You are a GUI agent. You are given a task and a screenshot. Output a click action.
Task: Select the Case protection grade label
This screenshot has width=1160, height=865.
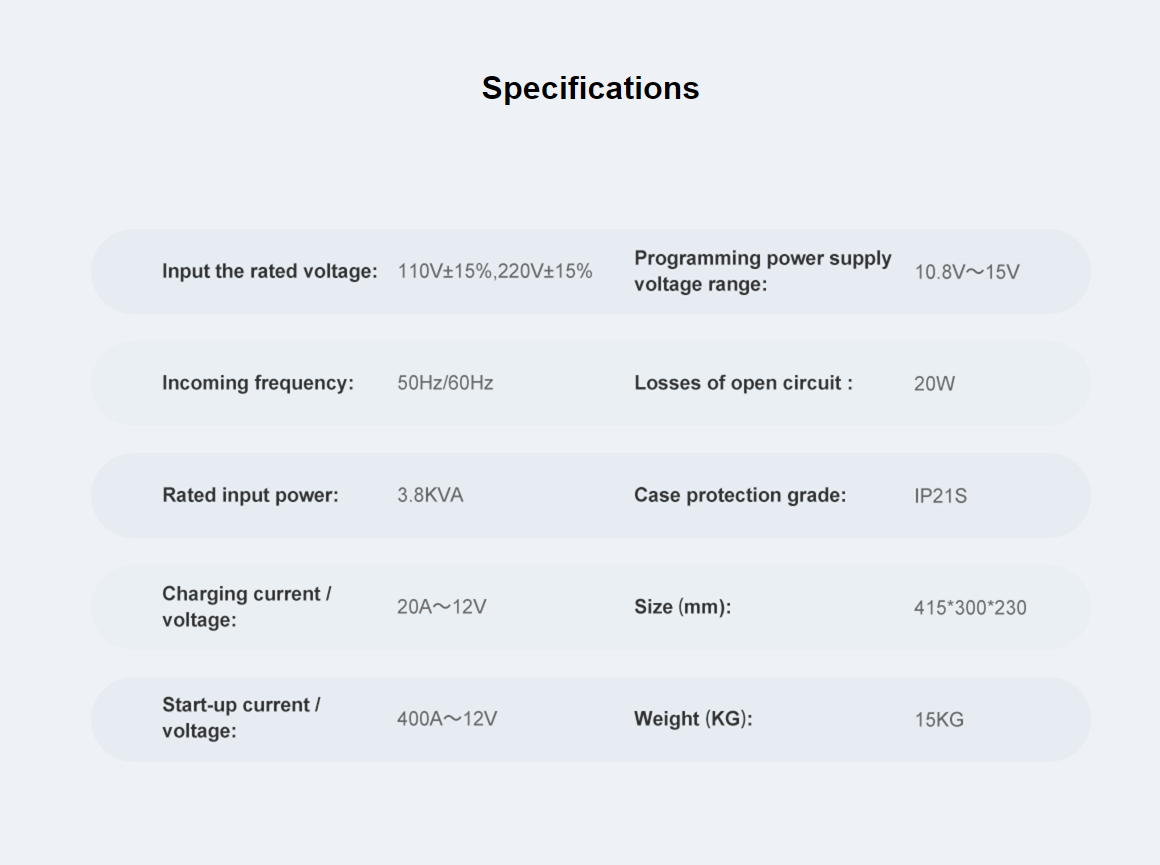[x=740, y=495]
